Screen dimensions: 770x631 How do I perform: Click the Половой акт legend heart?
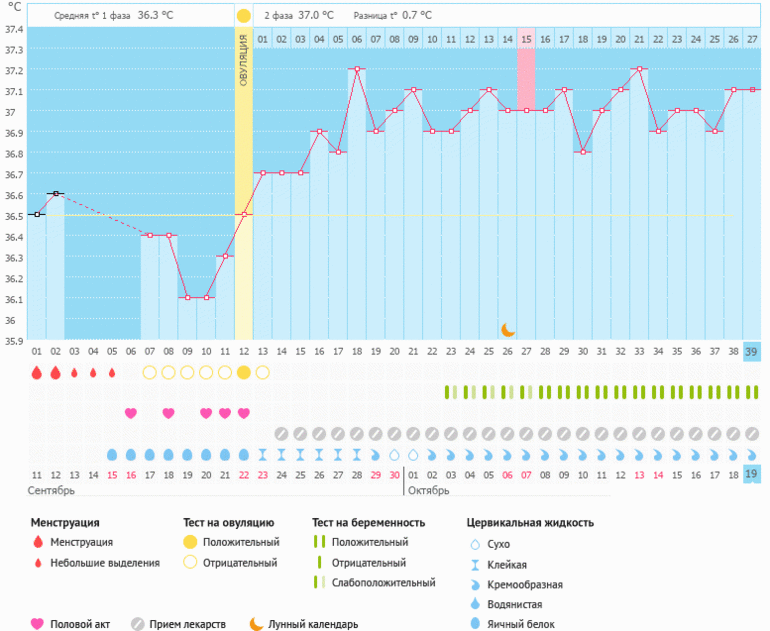tap(37, 624)
